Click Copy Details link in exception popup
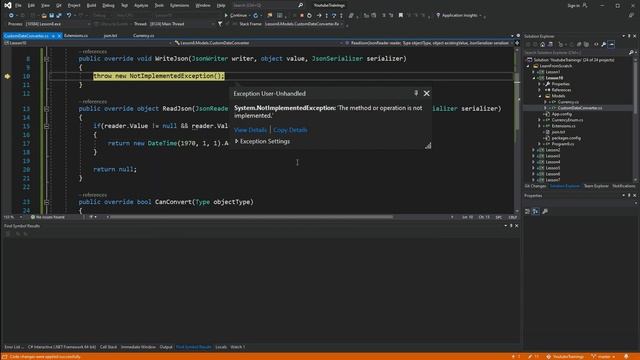This screenshot has width=640, height=360. [290, 130]
